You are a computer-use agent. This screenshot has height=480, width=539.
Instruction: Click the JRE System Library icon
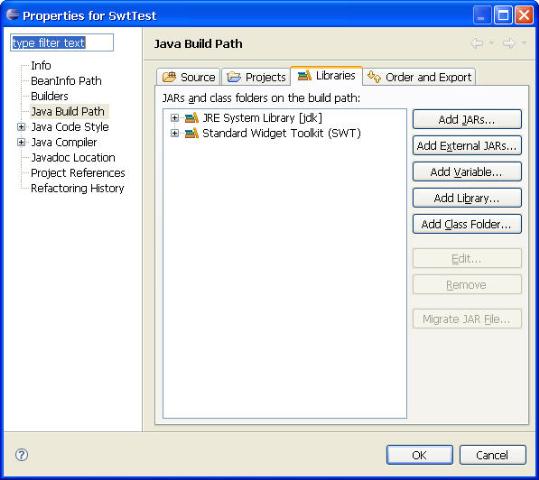pyautogui.click(x=191, y=118)
